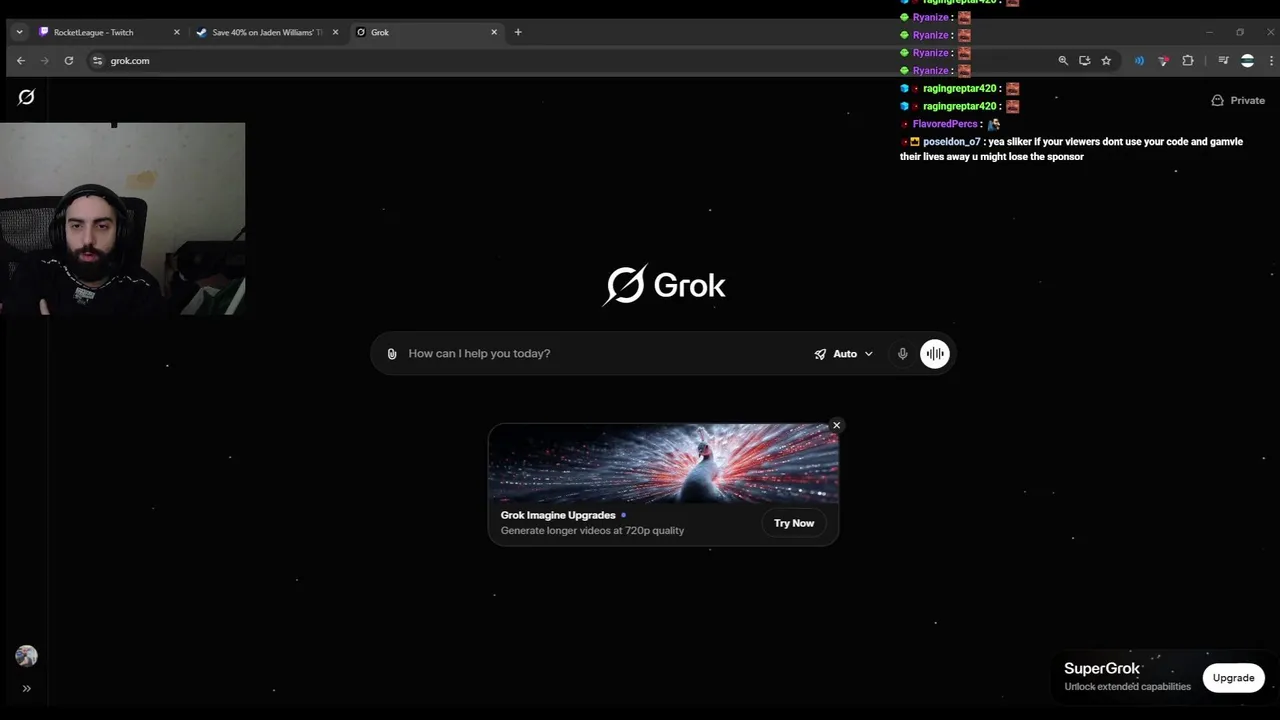Click the zoom magnifier icon in address bar
1280x720 pixels.
[1063, 61]
